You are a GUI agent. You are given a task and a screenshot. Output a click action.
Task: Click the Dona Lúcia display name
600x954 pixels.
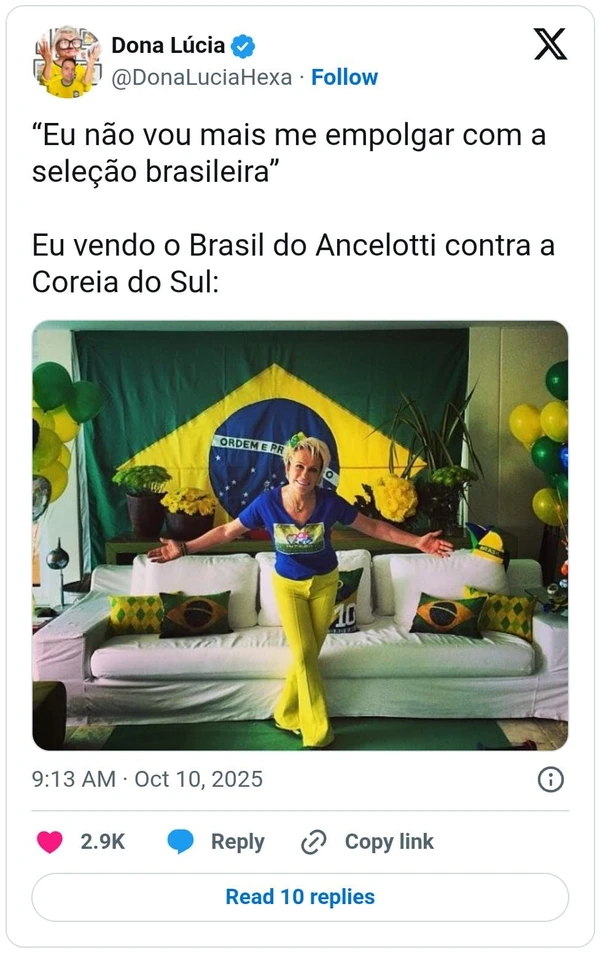(x=168, y=45)
